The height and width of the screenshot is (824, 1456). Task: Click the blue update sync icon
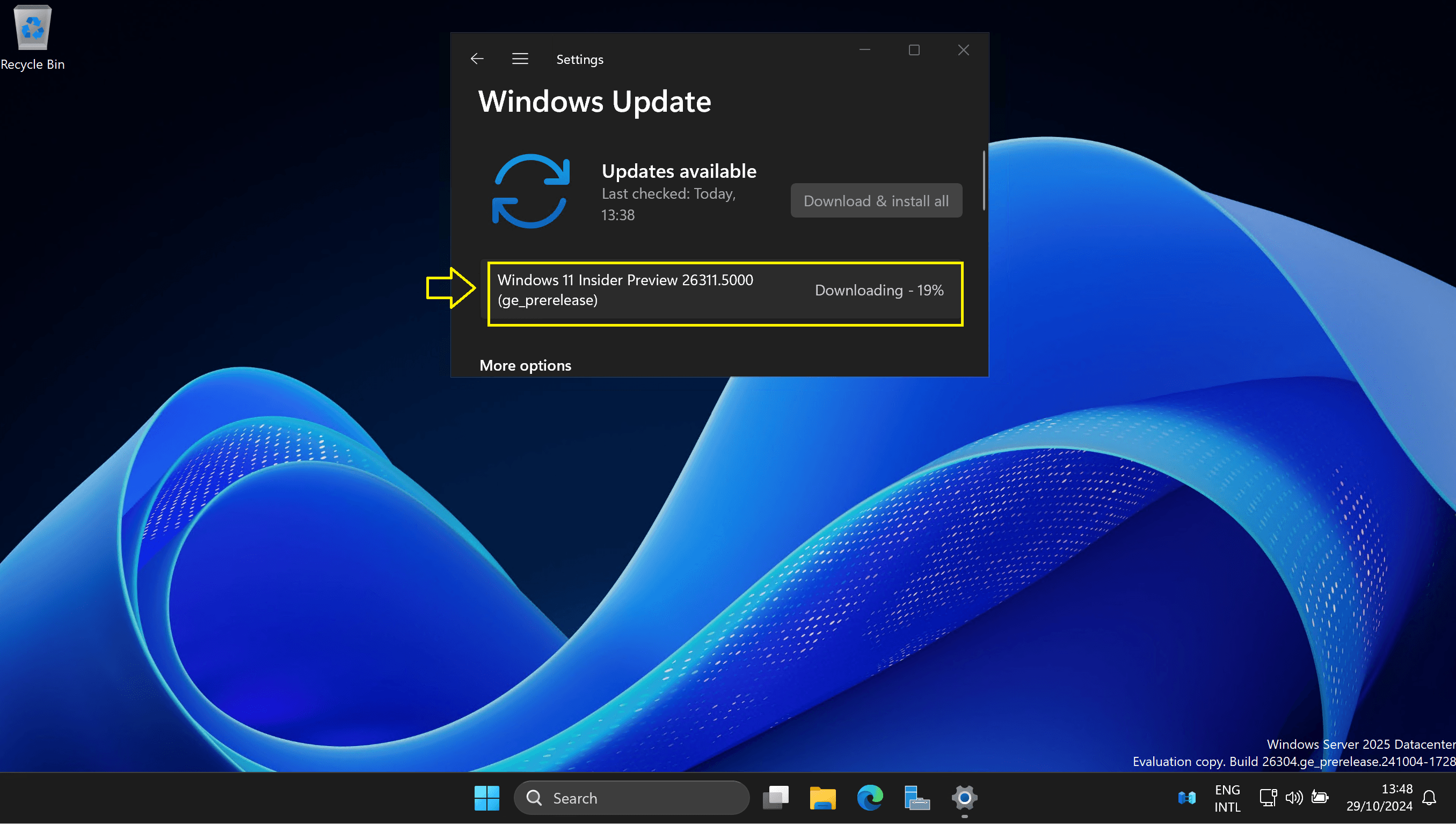click(x=530, y=191)
